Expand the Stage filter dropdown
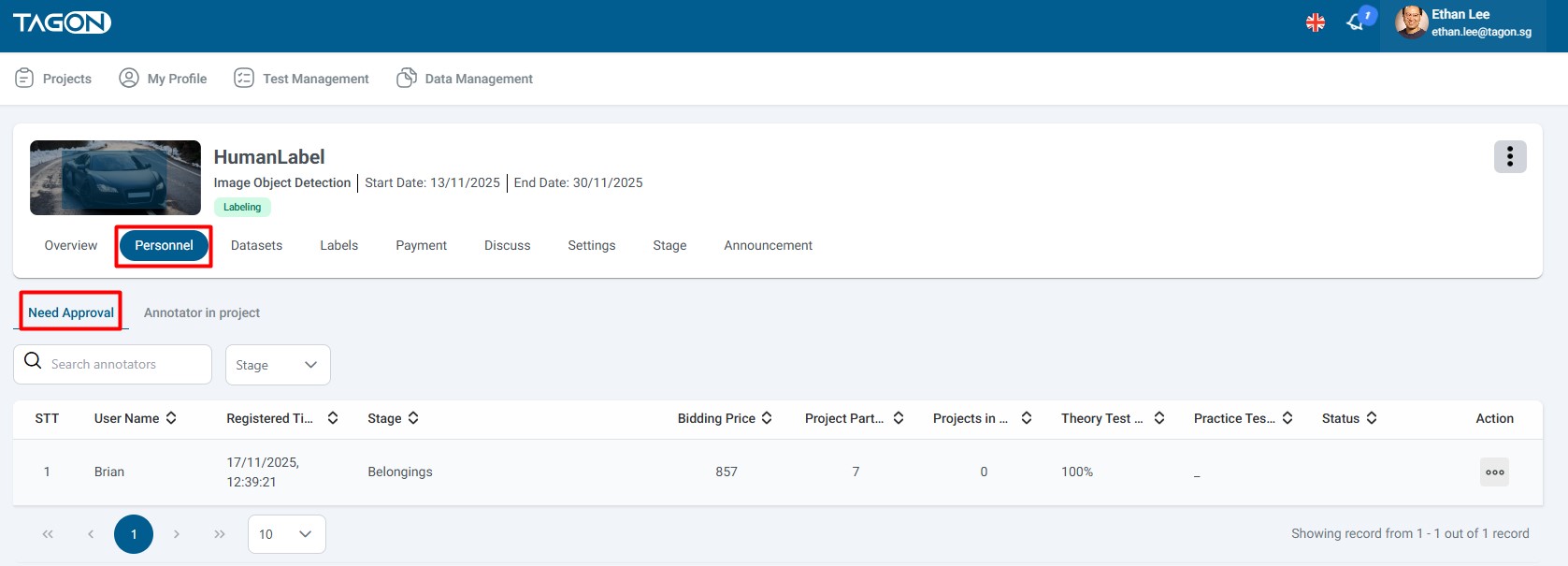The height and width of the screenshot is (566, 1568). 278,365
